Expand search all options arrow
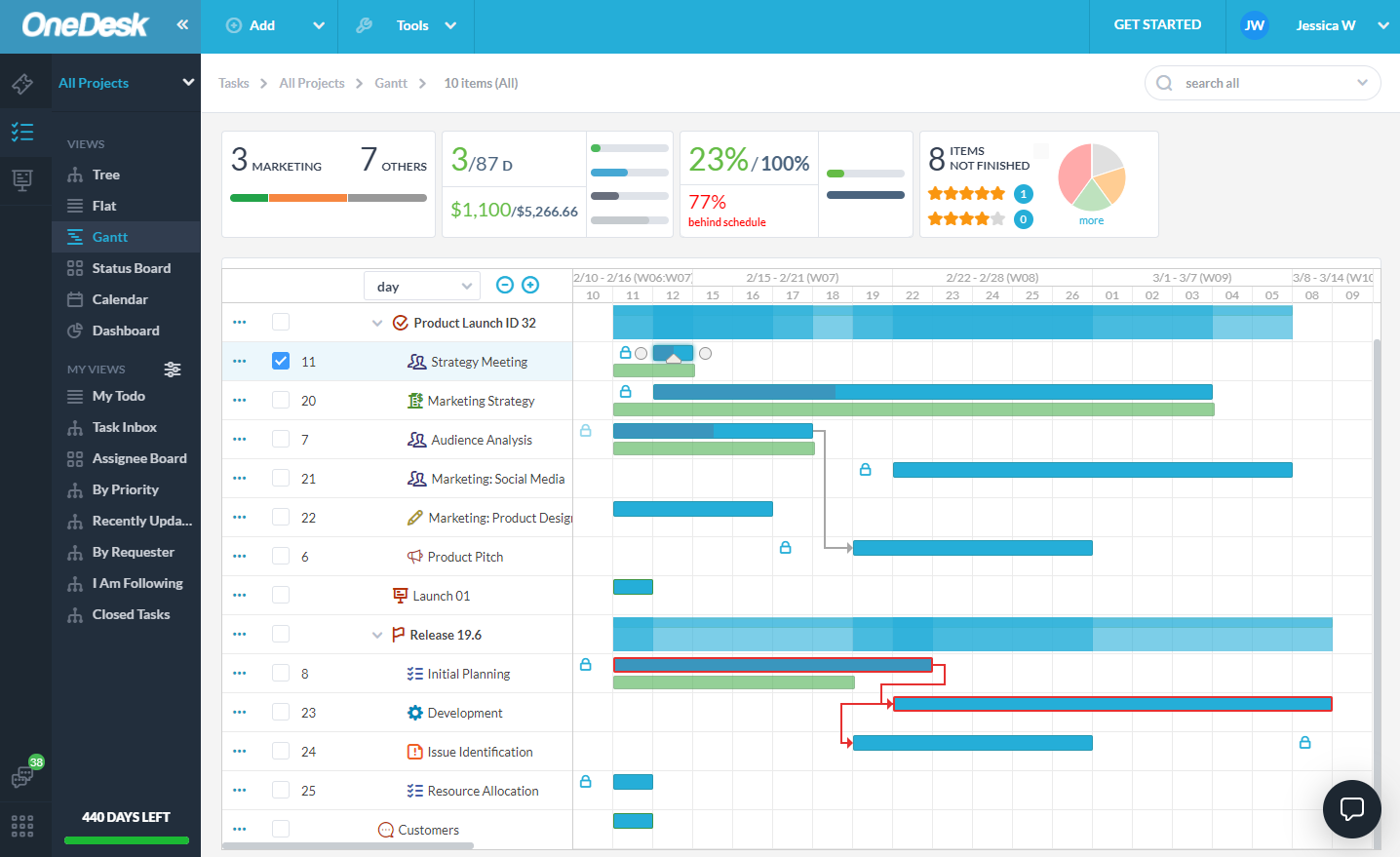This screenshot has height=857, width=1400. [x=1362, y=83]
